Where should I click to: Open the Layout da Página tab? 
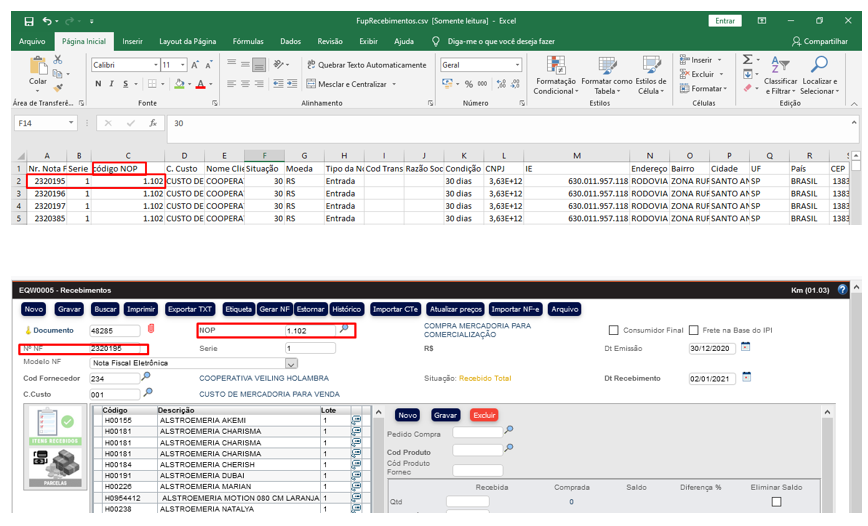[187, 42]
